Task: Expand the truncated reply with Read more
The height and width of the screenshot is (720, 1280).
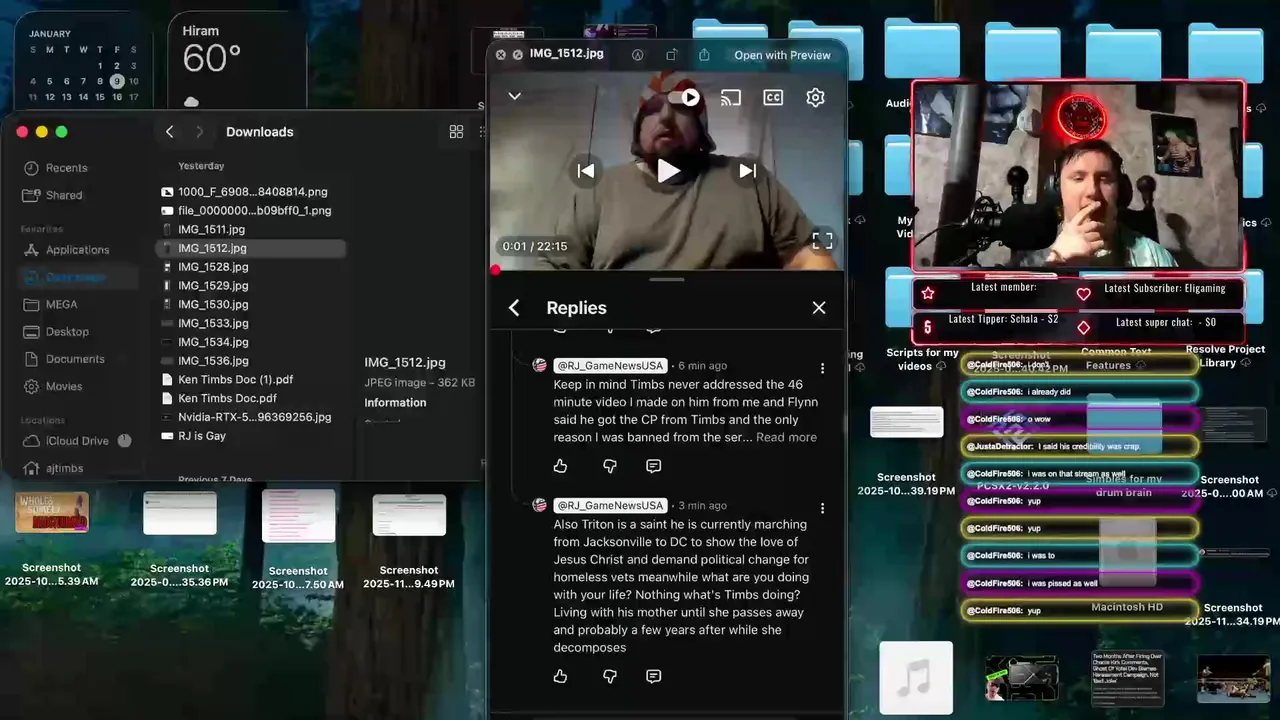Action: (786, 437)
